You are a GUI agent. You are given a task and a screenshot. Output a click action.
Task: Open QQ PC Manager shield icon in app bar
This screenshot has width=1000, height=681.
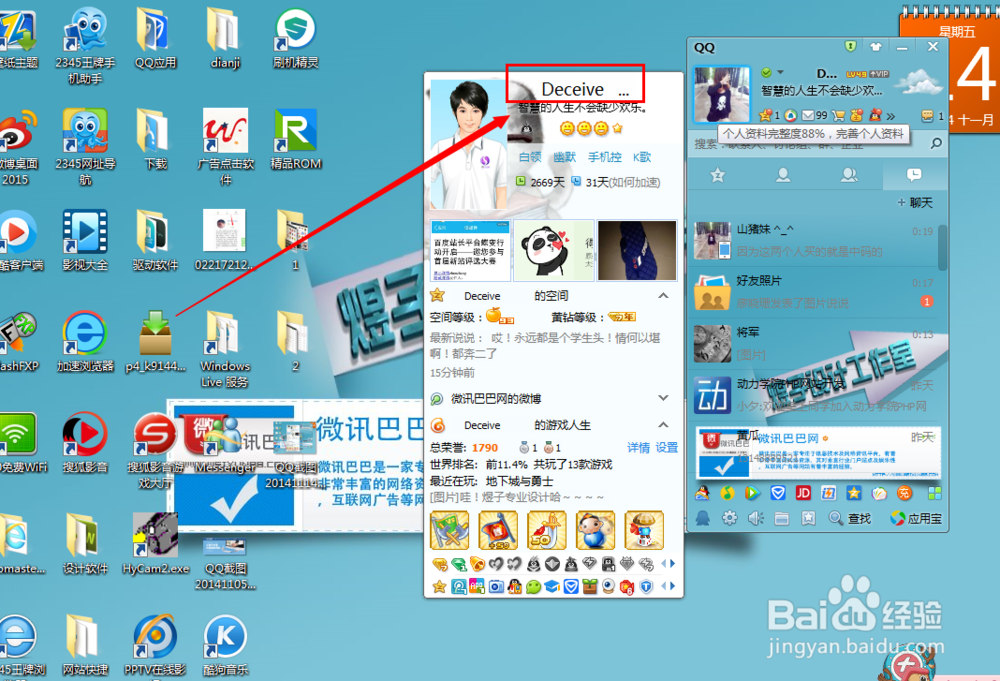click(x=777, y=492)
